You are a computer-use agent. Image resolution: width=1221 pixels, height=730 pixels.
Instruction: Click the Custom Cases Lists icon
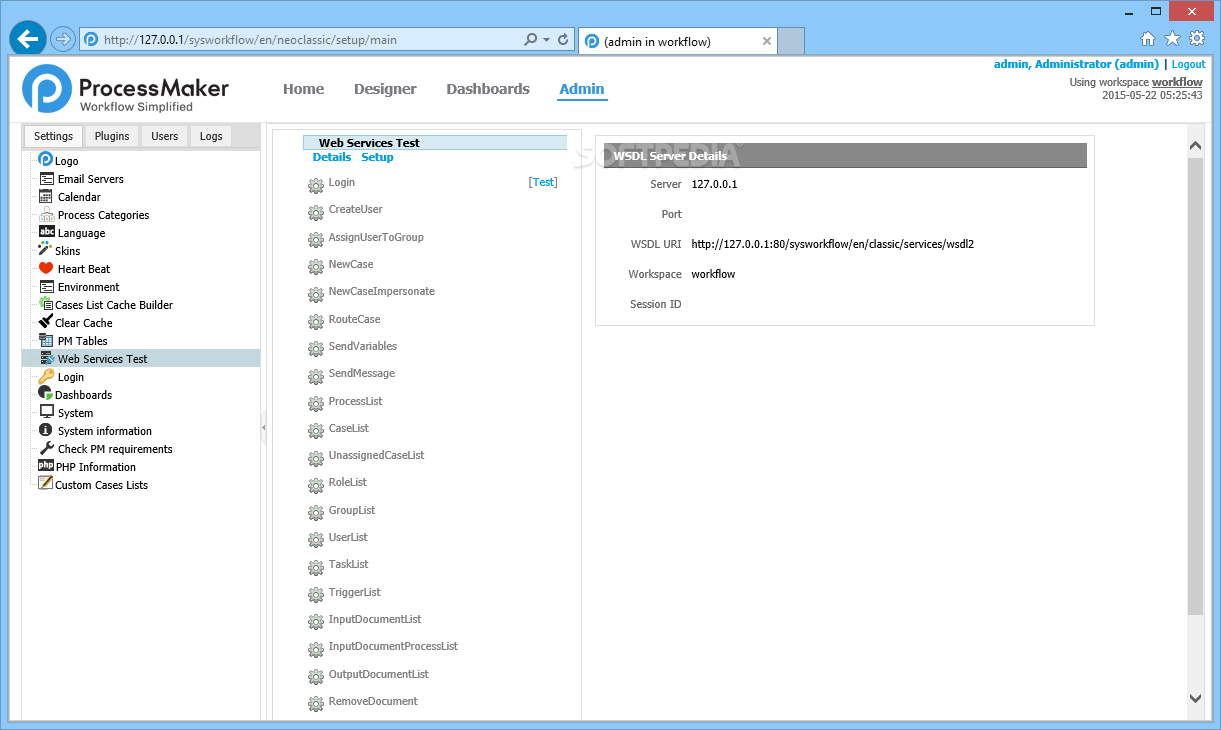pyautogui.click(x=45, y=484)
